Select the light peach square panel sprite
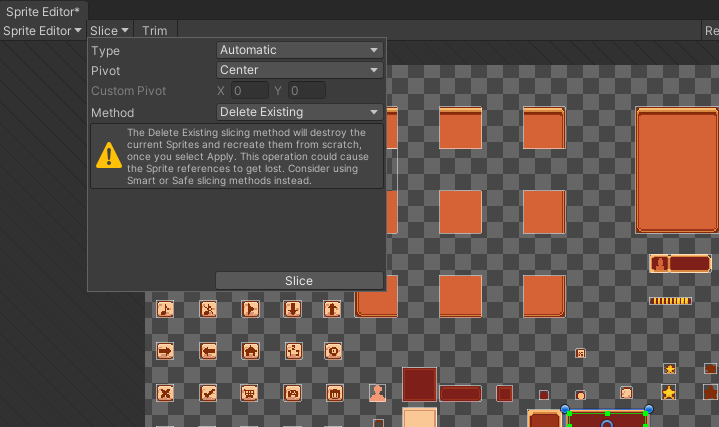 [420, 417]
